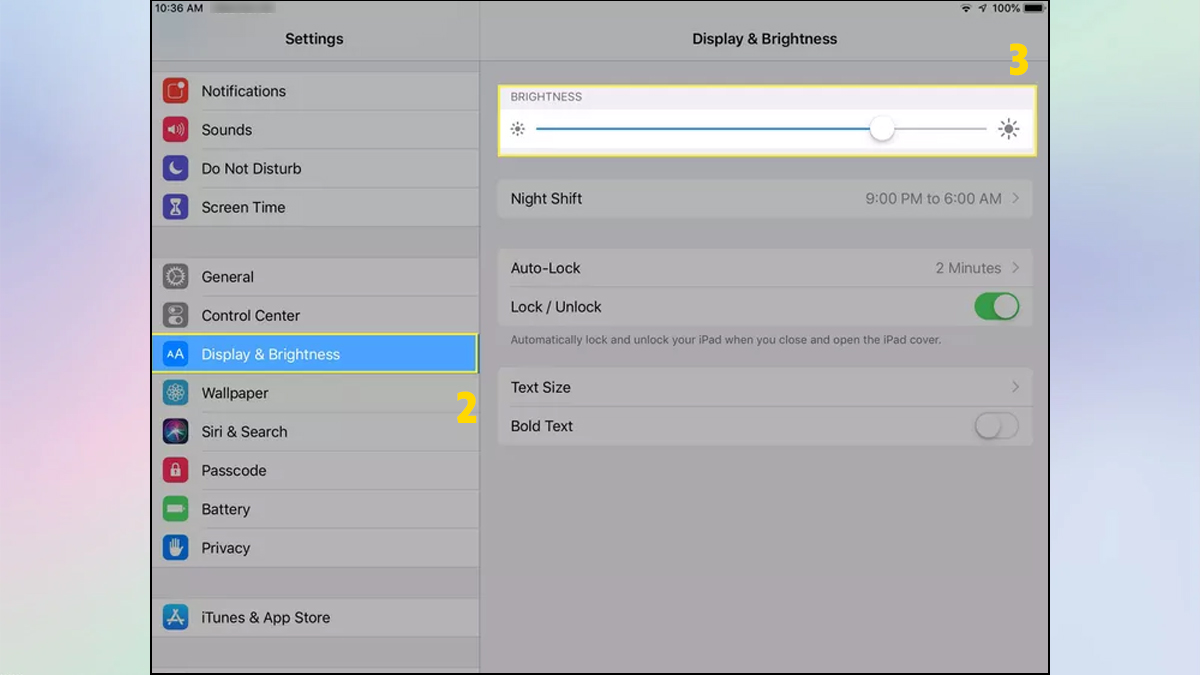
Task: Tap the Sounds speaker icon
Action: click(176, 130)
